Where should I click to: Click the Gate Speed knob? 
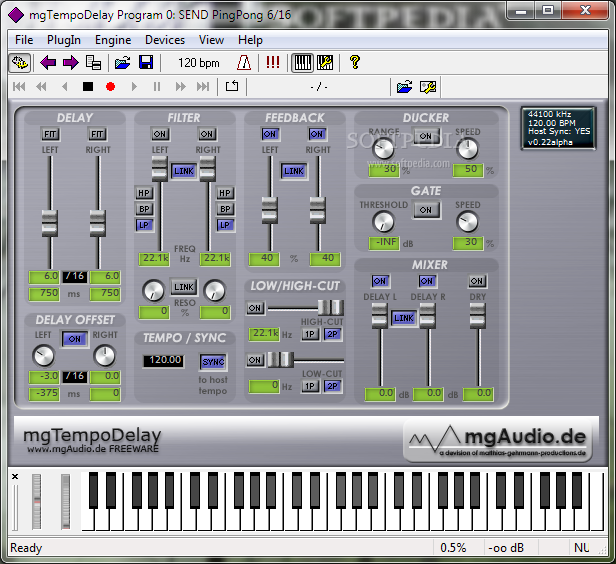point(468,222)
